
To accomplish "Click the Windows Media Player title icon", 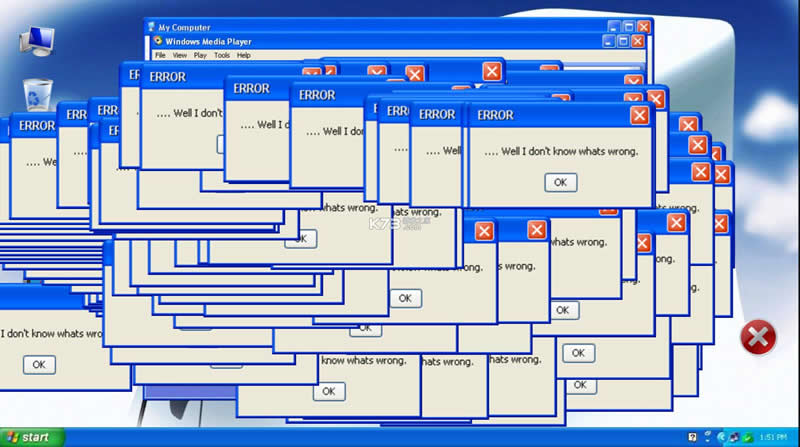I will coord(157,41).
